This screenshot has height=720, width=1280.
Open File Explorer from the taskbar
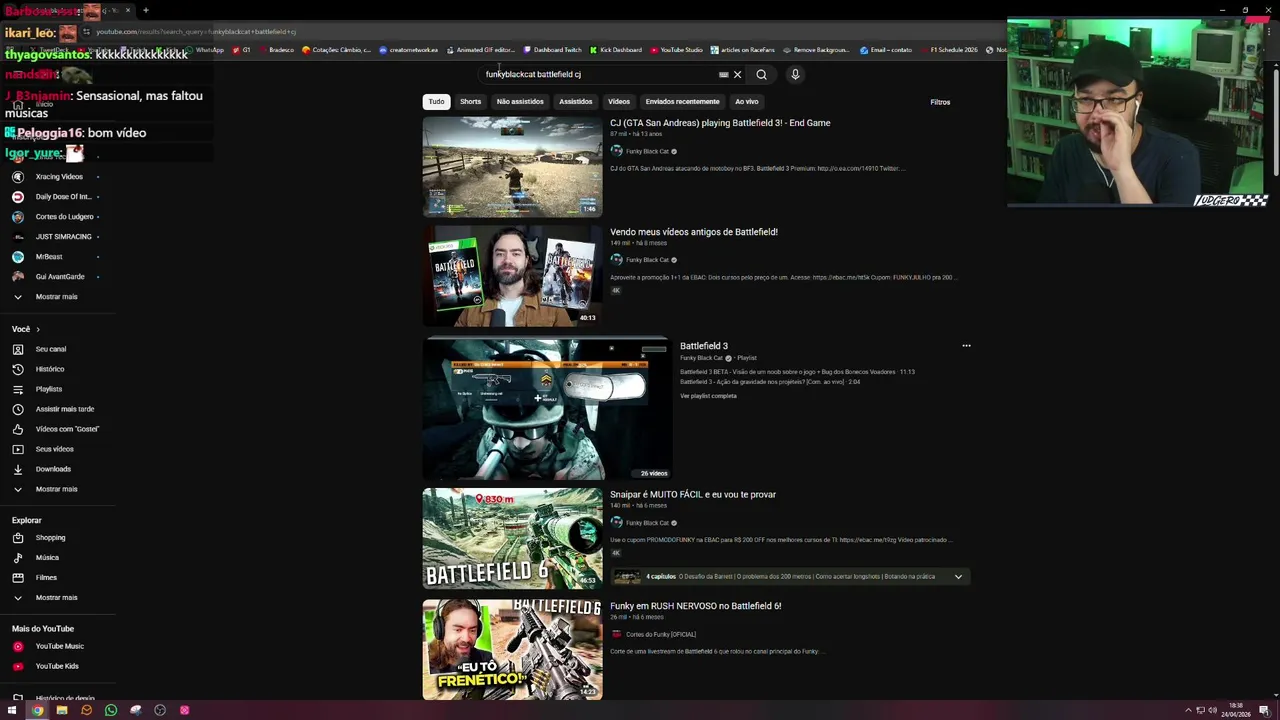[x=62, y=710]
